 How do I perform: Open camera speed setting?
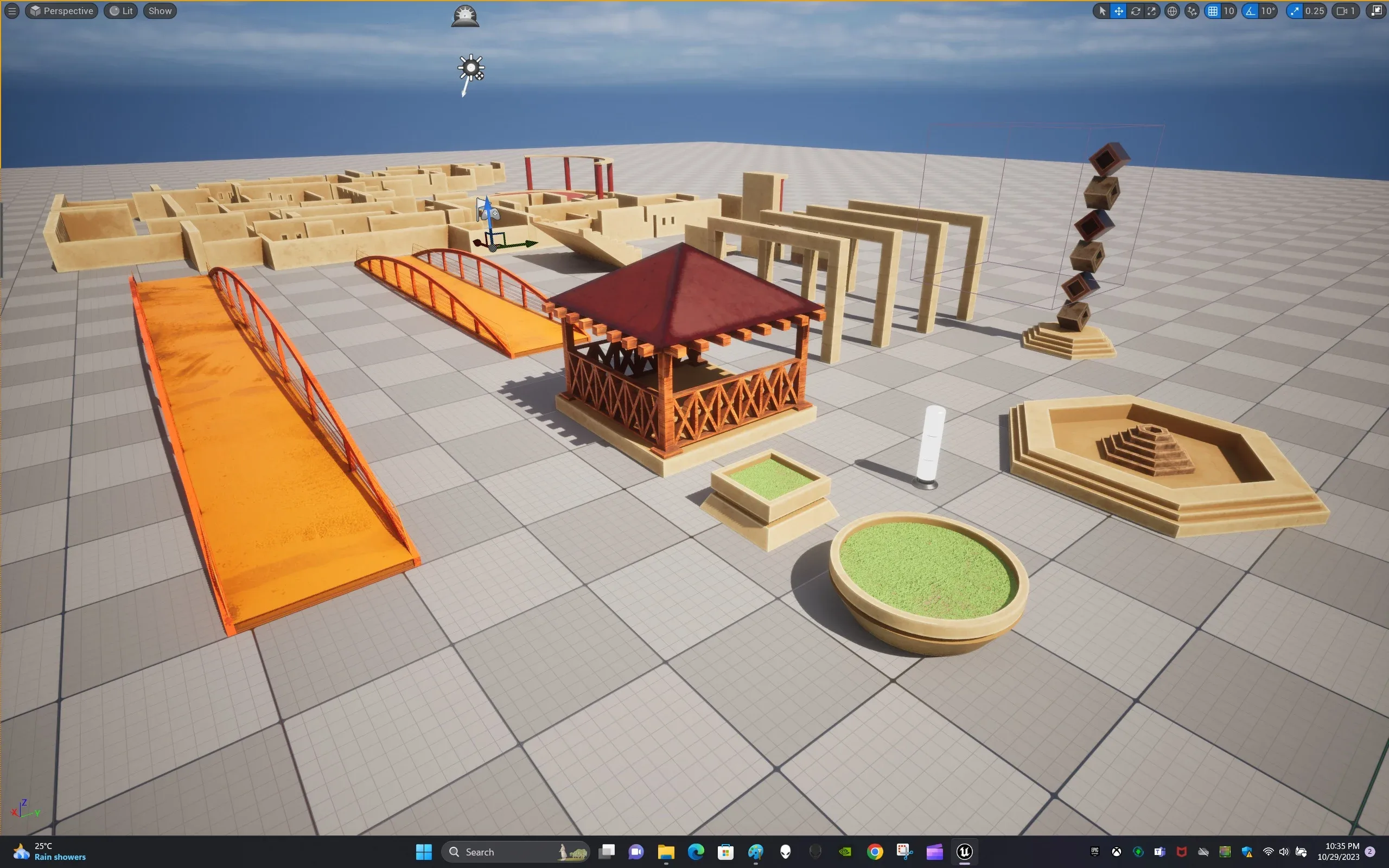tap(1346, 11)
